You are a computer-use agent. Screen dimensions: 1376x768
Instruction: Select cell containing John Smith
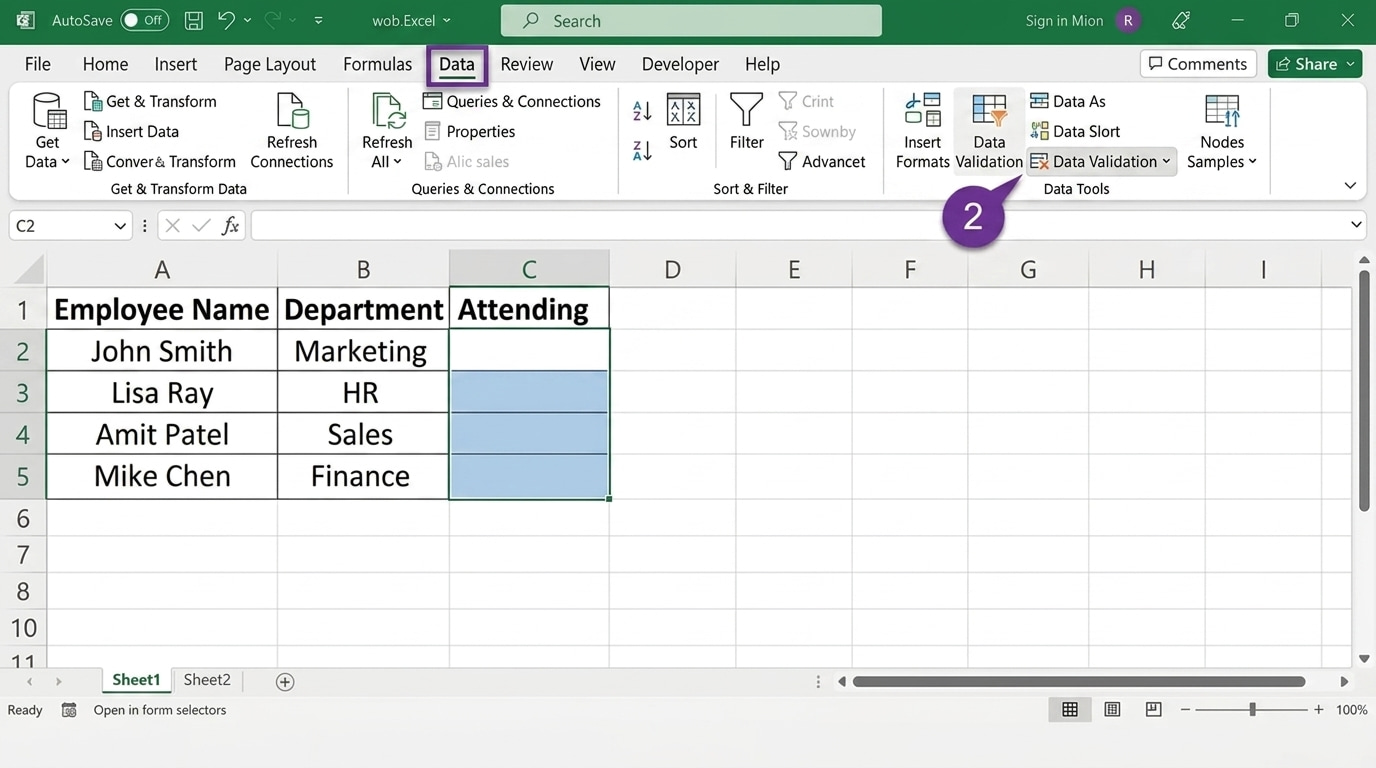coord(162,351)
